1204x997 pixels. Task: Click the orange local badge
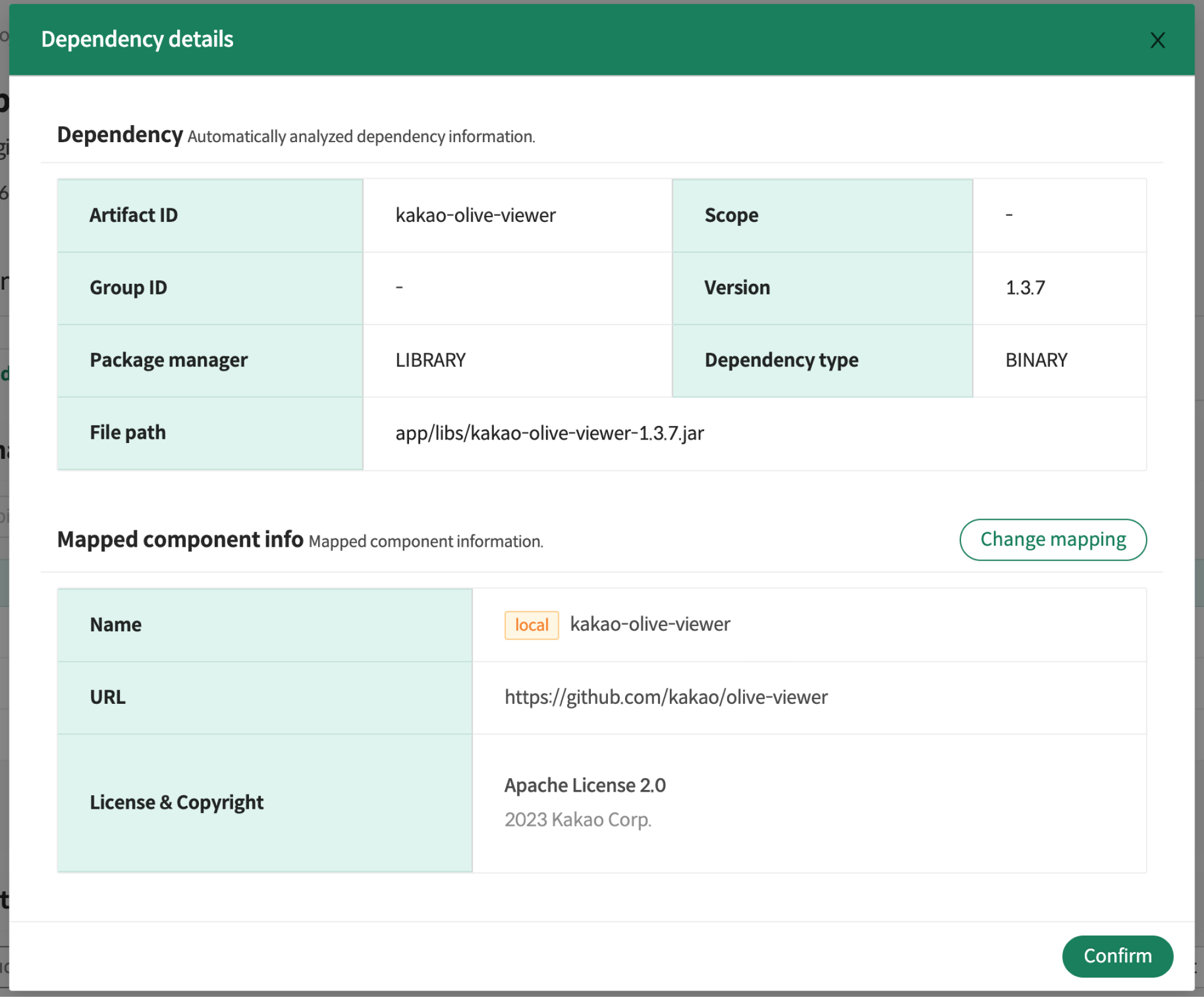click(x=531, y=625)
